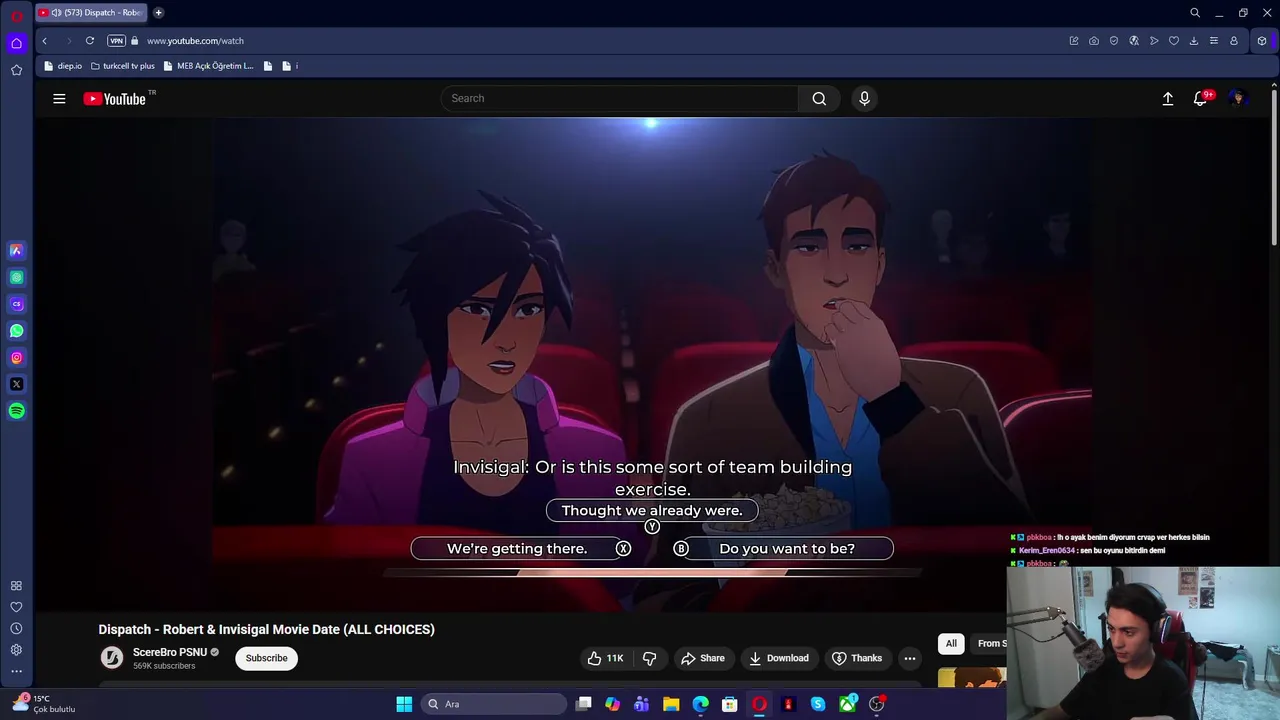
Task: Open the privacy shield toolbar icon
Action: point(1114,41)
